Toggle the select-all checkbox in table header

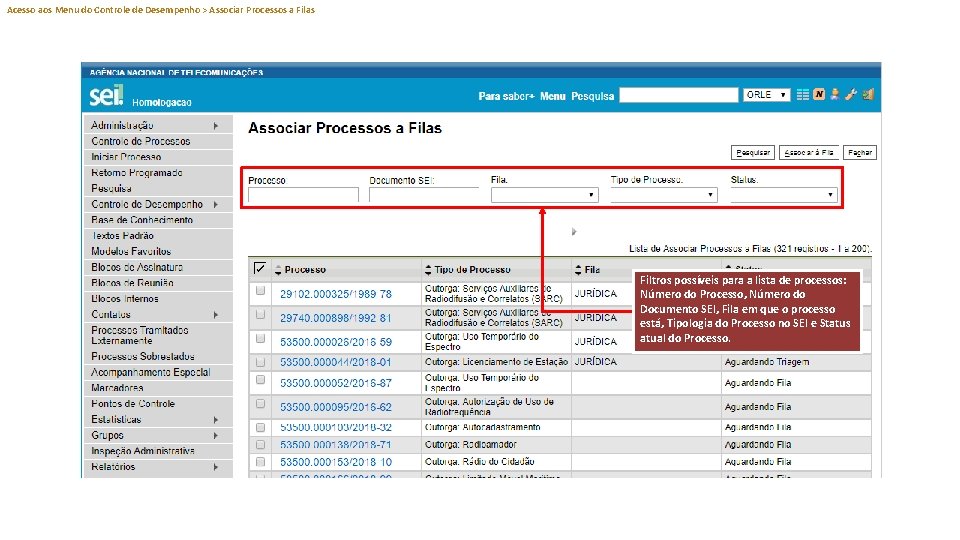[x=260, y=268]
